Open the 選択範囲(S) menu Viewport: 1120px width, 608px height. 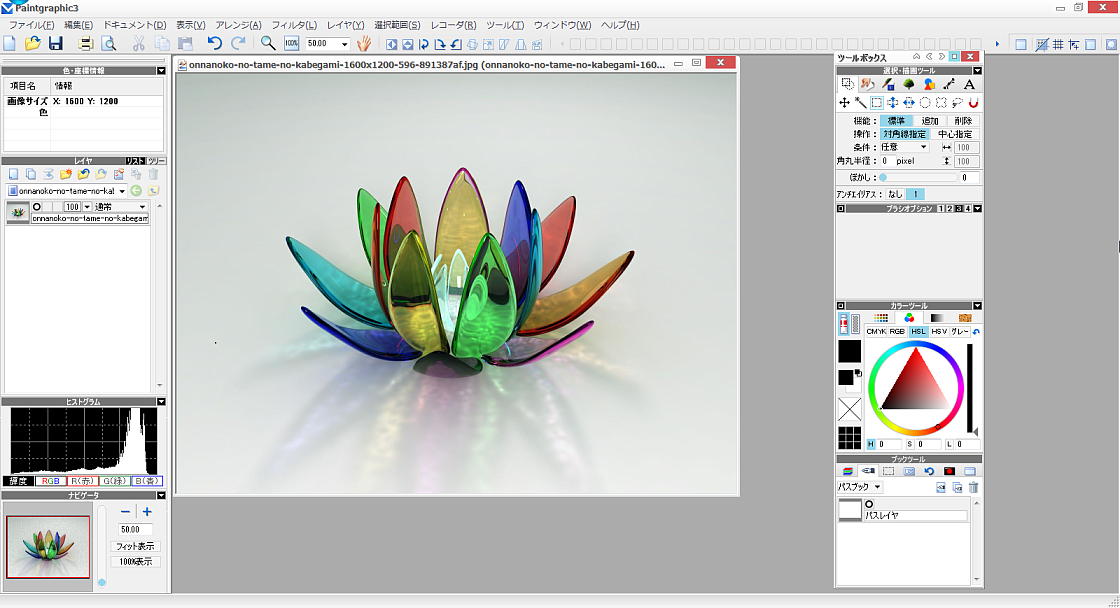tap(397, 25)
